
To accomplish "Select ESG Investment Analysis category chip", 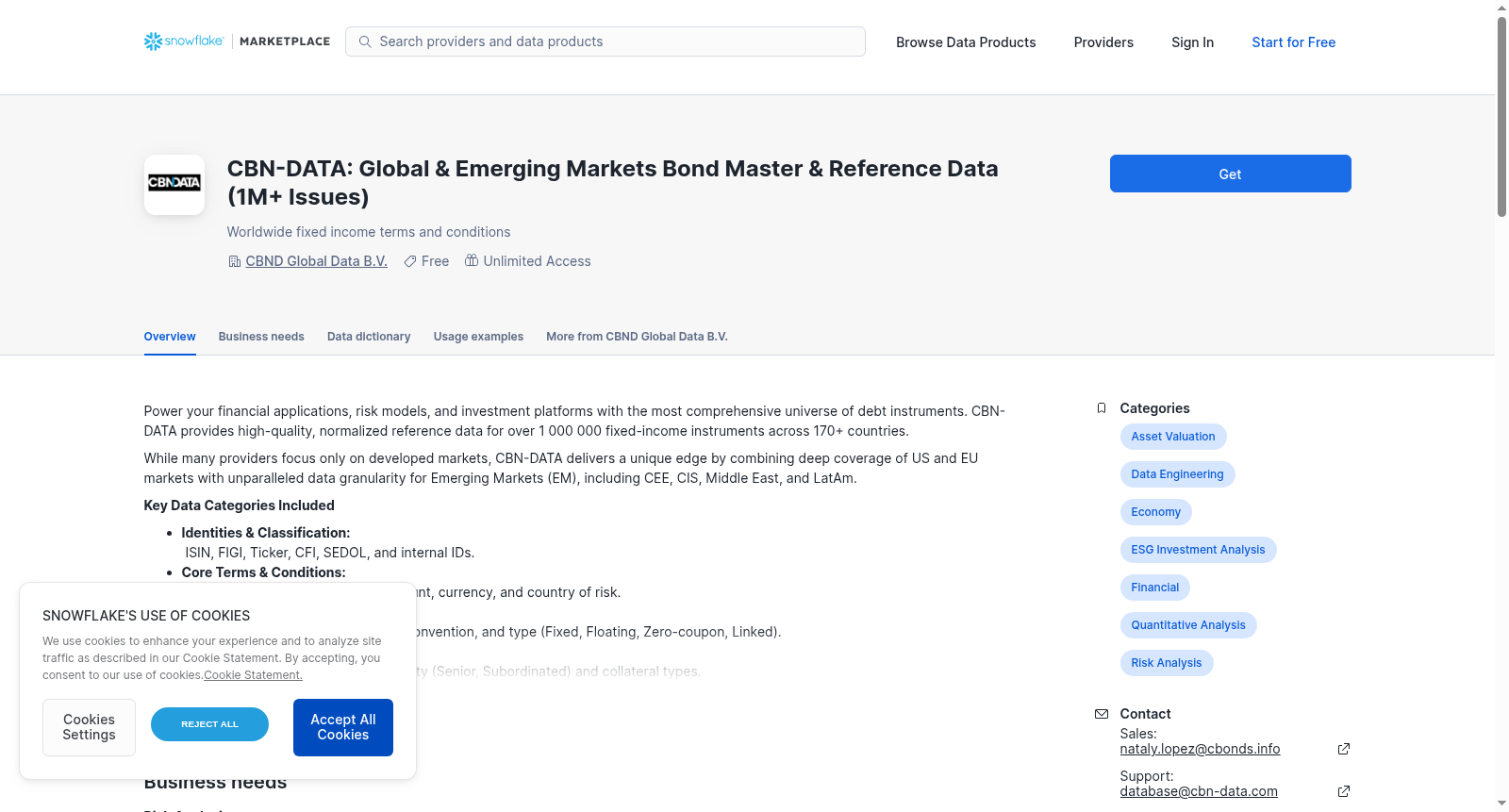I will pos(1198,550).
